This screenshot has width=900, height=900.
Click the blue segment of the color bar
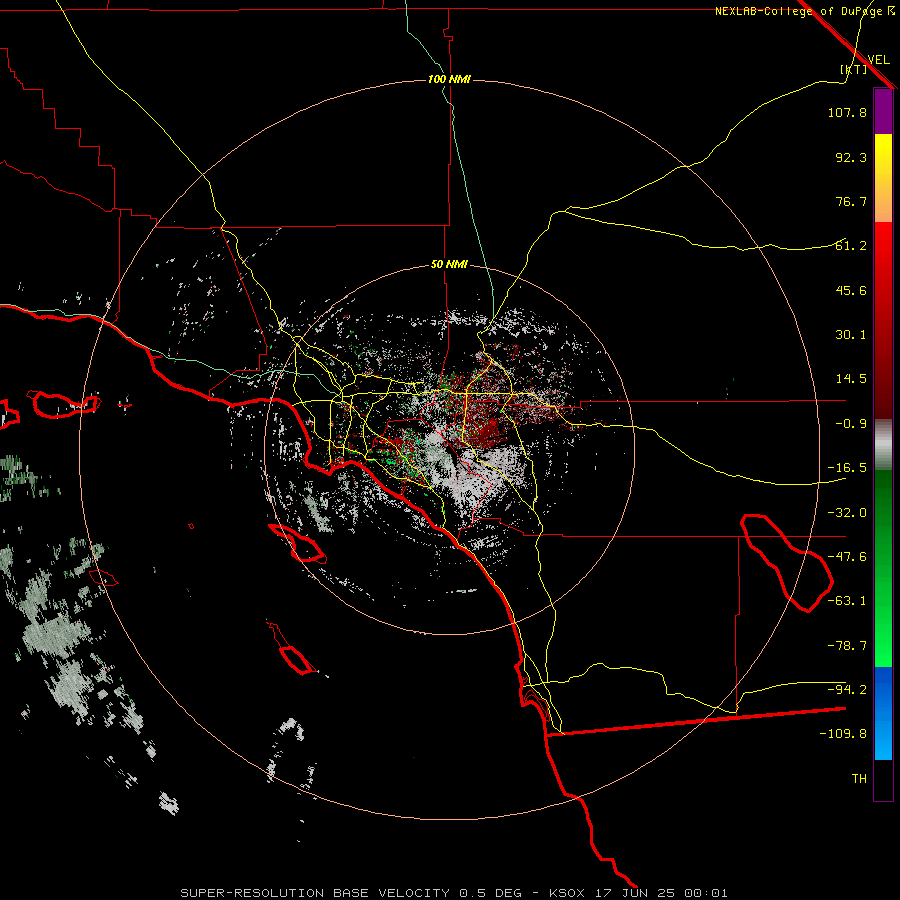883,713
